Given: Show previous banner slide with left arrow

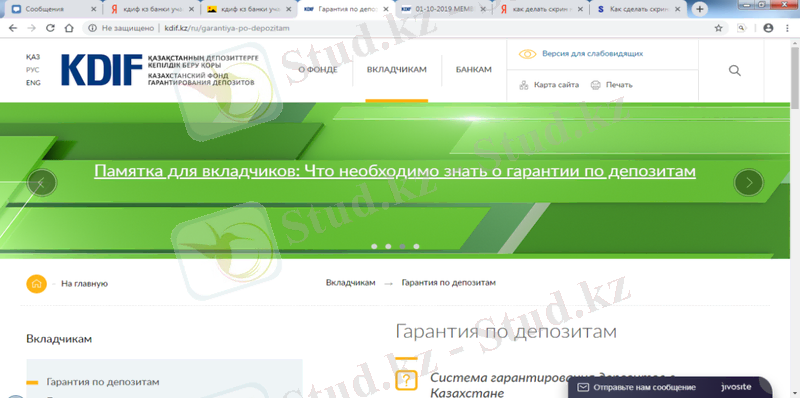Looking at the screenshot, I should 41,183.
